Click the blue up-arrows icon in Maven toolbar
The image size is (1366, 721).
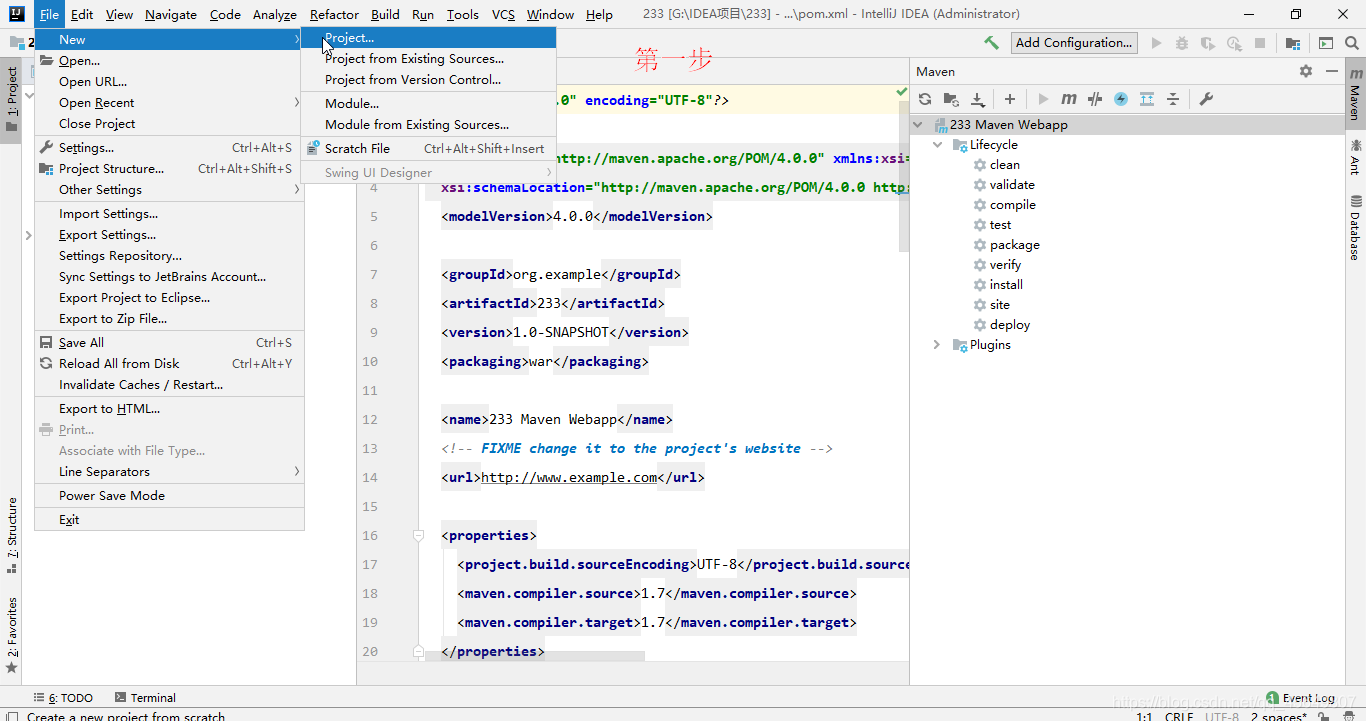(x=1147, y=99)
